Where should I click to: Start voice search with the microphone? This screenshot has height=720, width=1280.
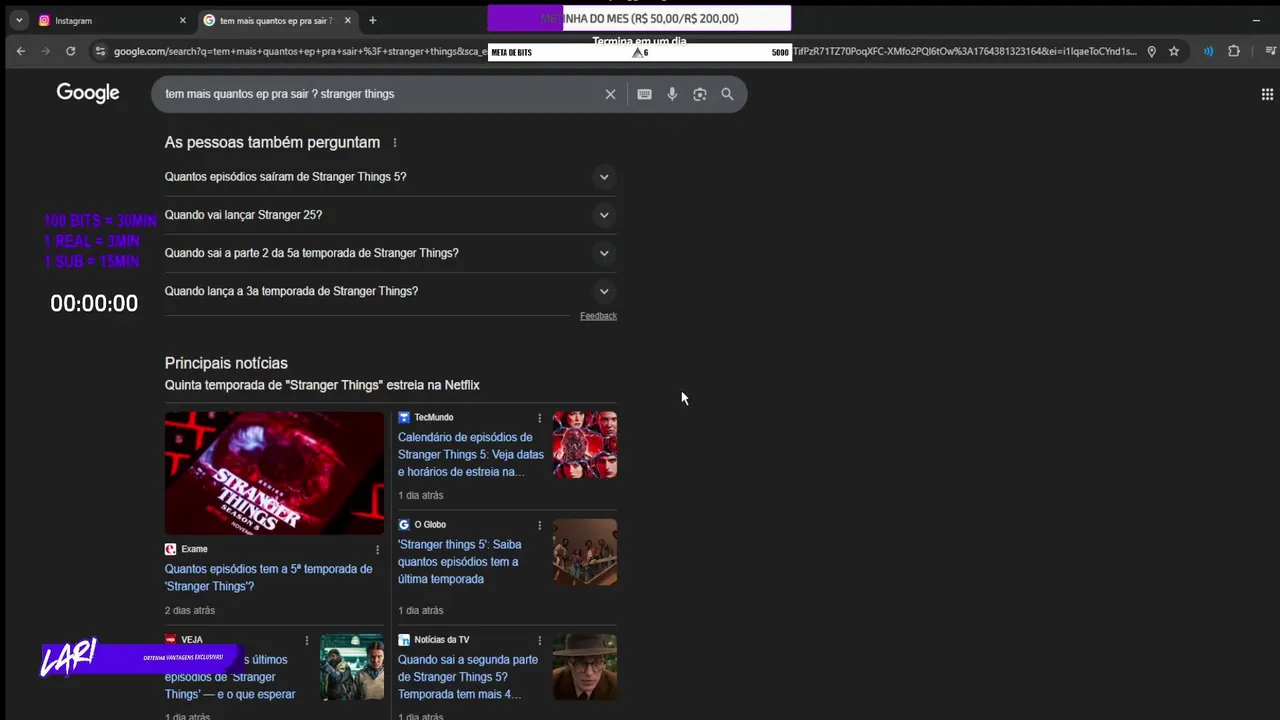[672, 94]
